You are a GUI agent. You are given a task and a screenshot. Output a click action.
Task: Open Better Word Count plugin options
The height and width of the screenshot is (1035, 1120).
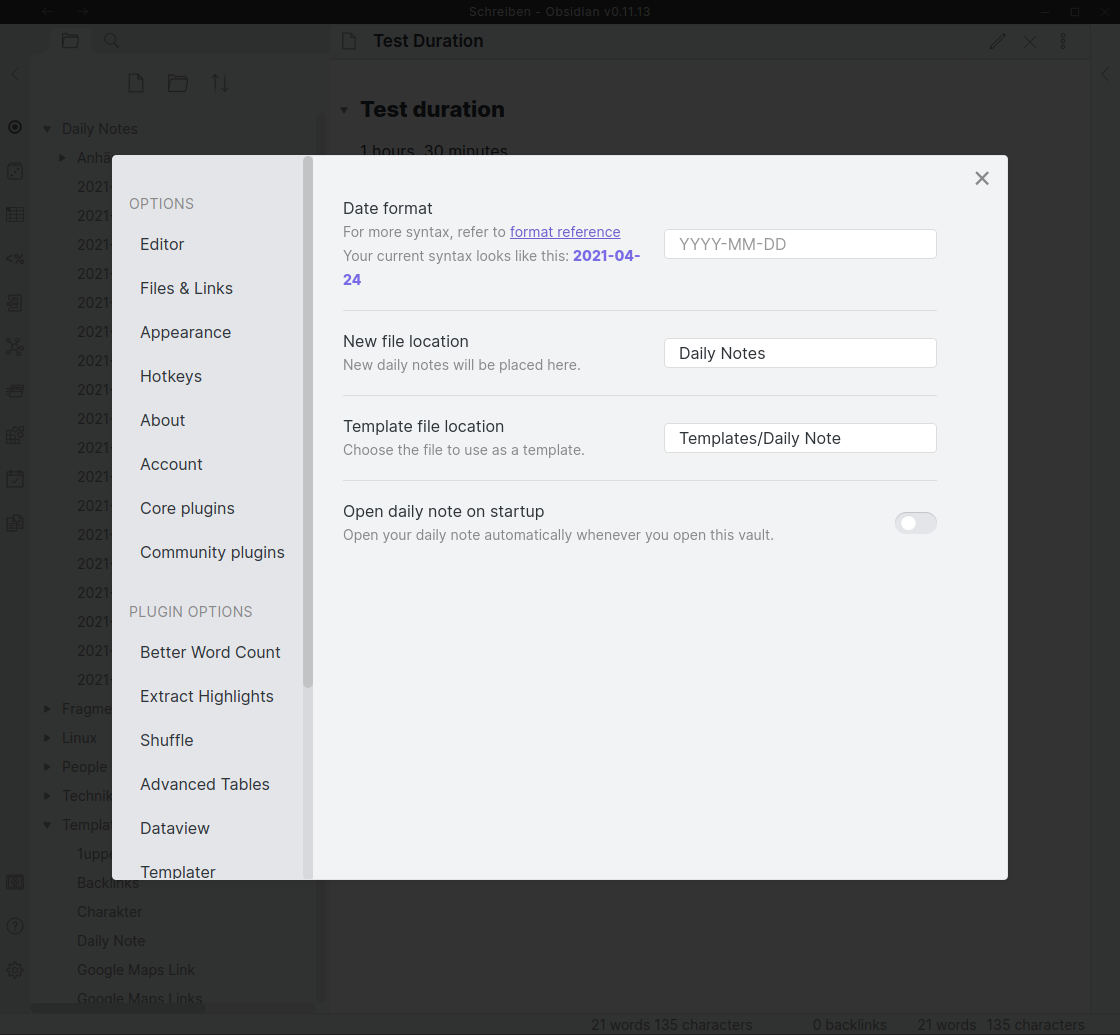[210, 652]
